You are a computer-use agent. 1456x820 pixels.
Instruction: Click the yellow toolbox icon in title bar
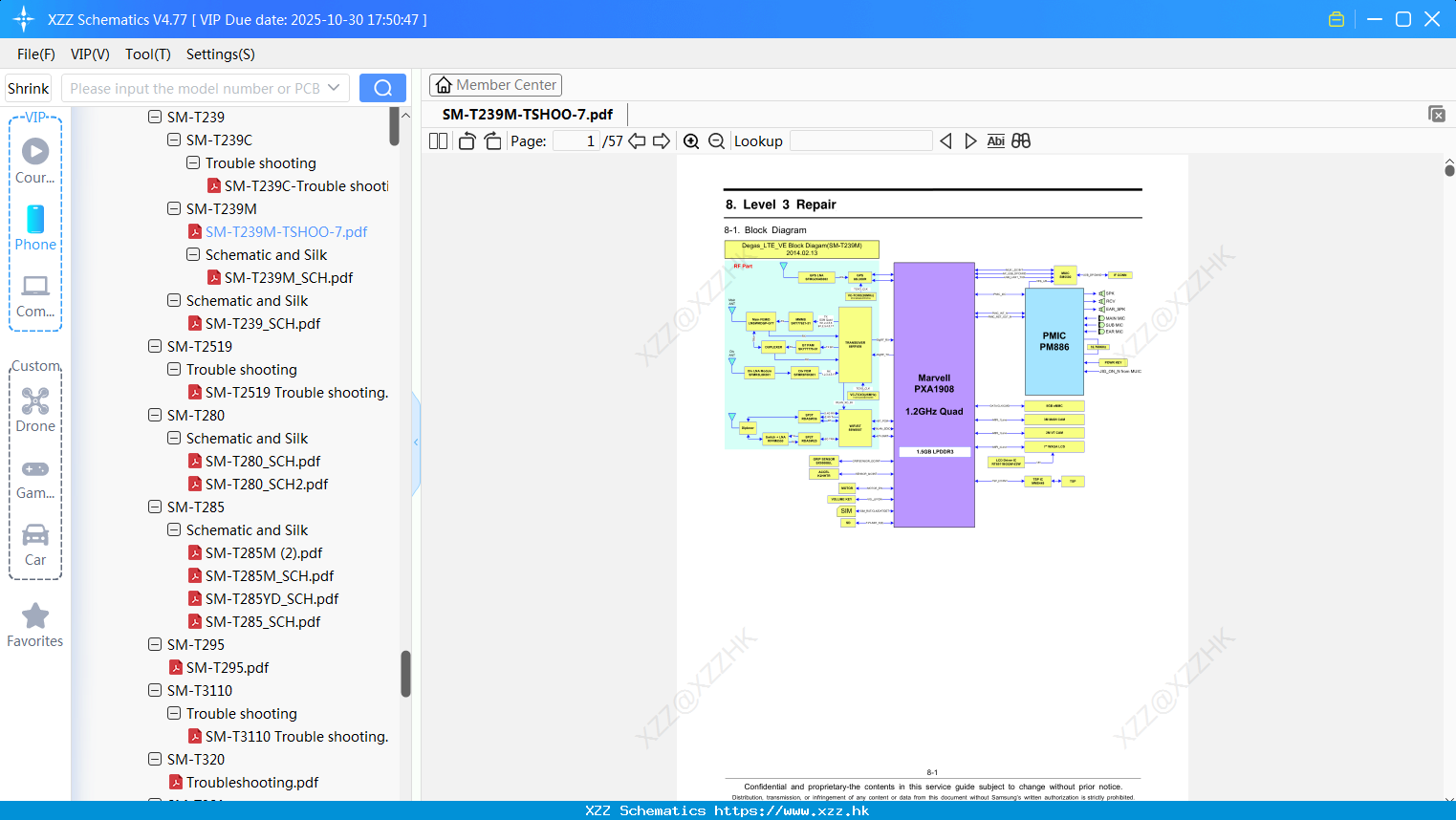(x=1336, y=19)
